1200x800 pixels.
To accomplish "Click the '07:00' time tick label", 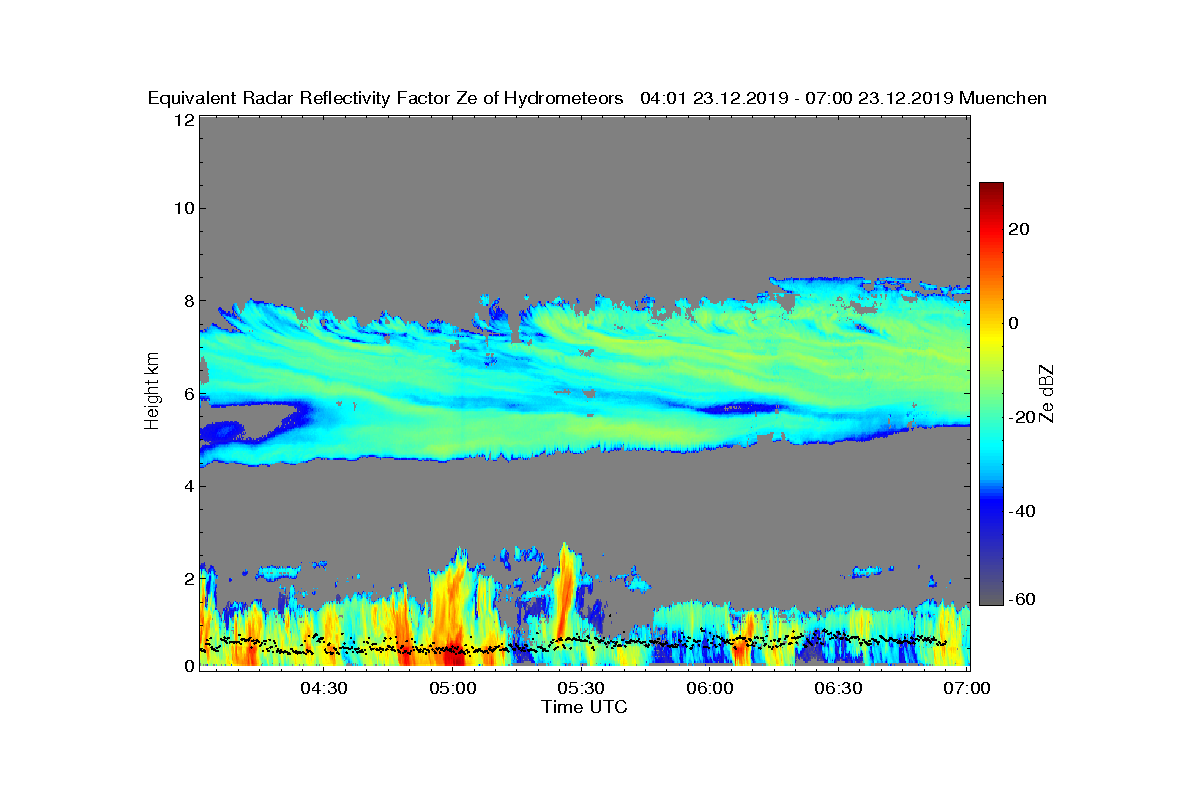I will point(966,688).
